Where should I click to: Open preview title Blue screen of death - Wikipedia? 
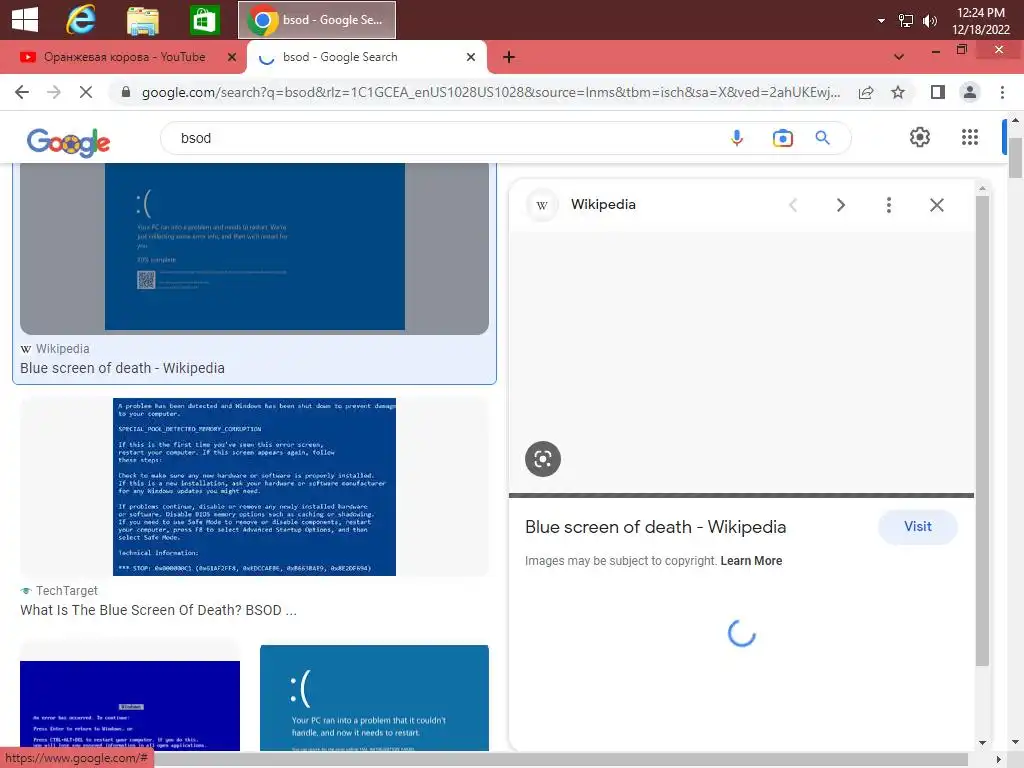tap(655, 527)
